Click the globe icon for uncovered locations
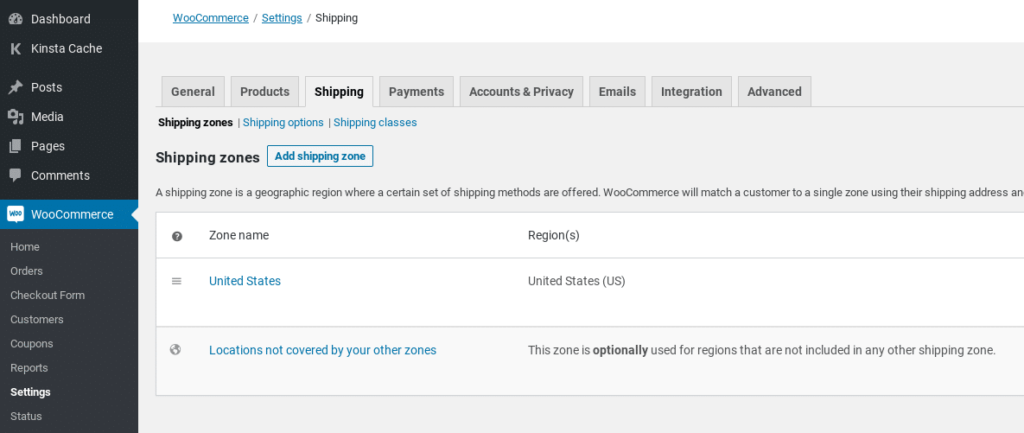This screenshot has width=1024, height=433. coord(177,350)
